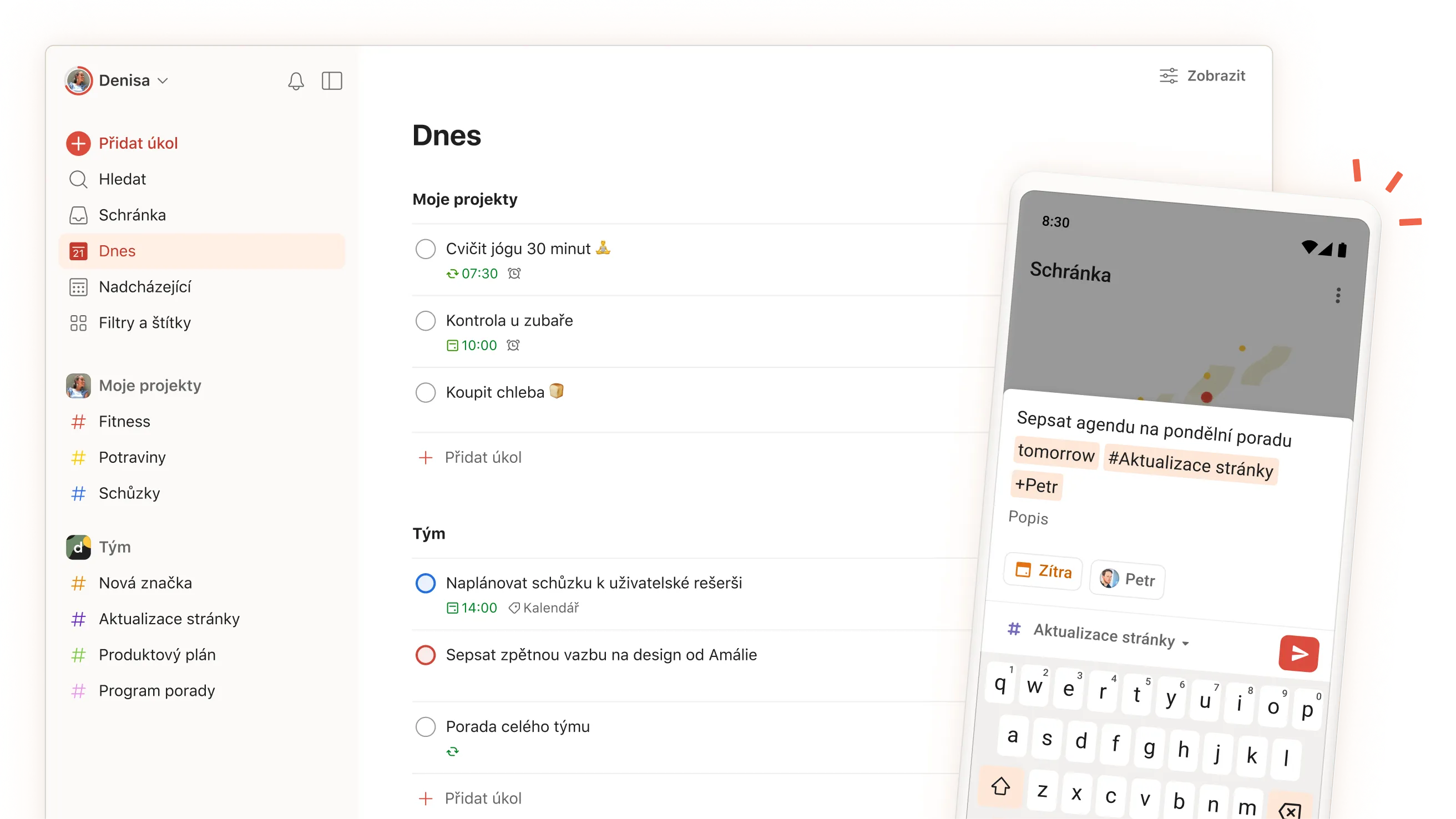Open the Nadcházející calendar view
The image size is (1456, 819).
144,286
